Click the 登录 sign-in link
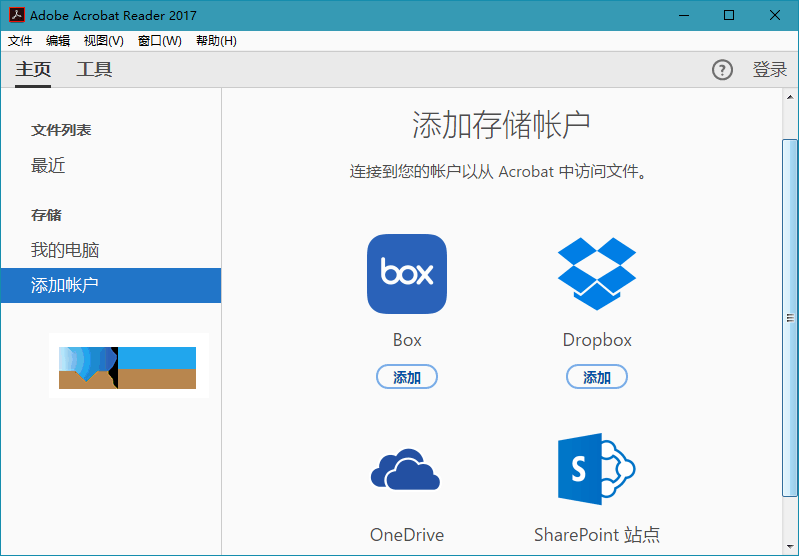Viewport: 799px width, 556px height. pos(769,70)
